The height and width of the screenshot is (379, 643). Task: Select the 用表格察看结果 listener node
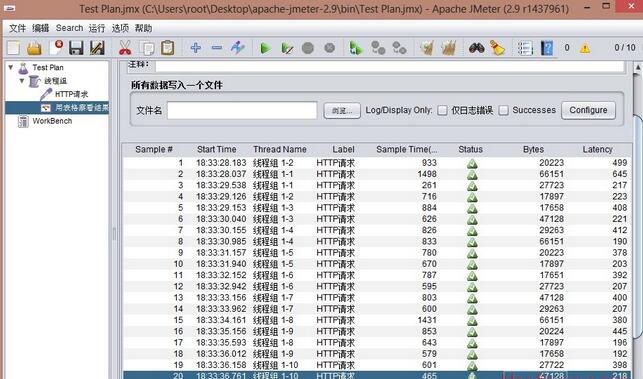click(x=82, y=108)
